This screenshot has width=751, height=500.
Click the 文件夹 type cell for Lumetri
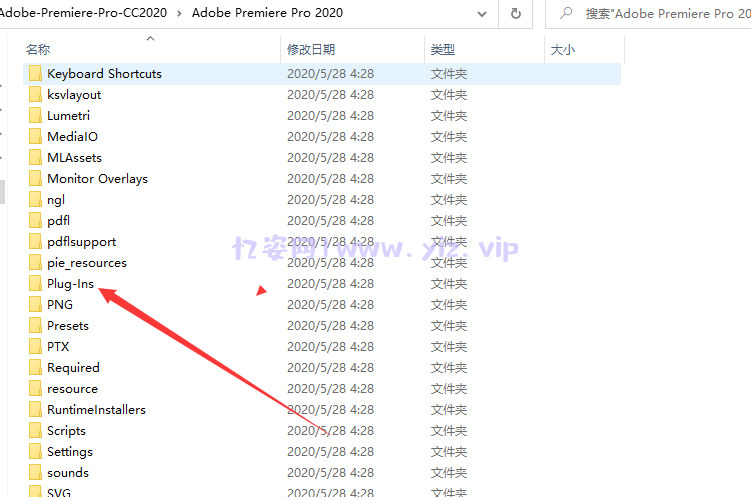tap(449, 116)
